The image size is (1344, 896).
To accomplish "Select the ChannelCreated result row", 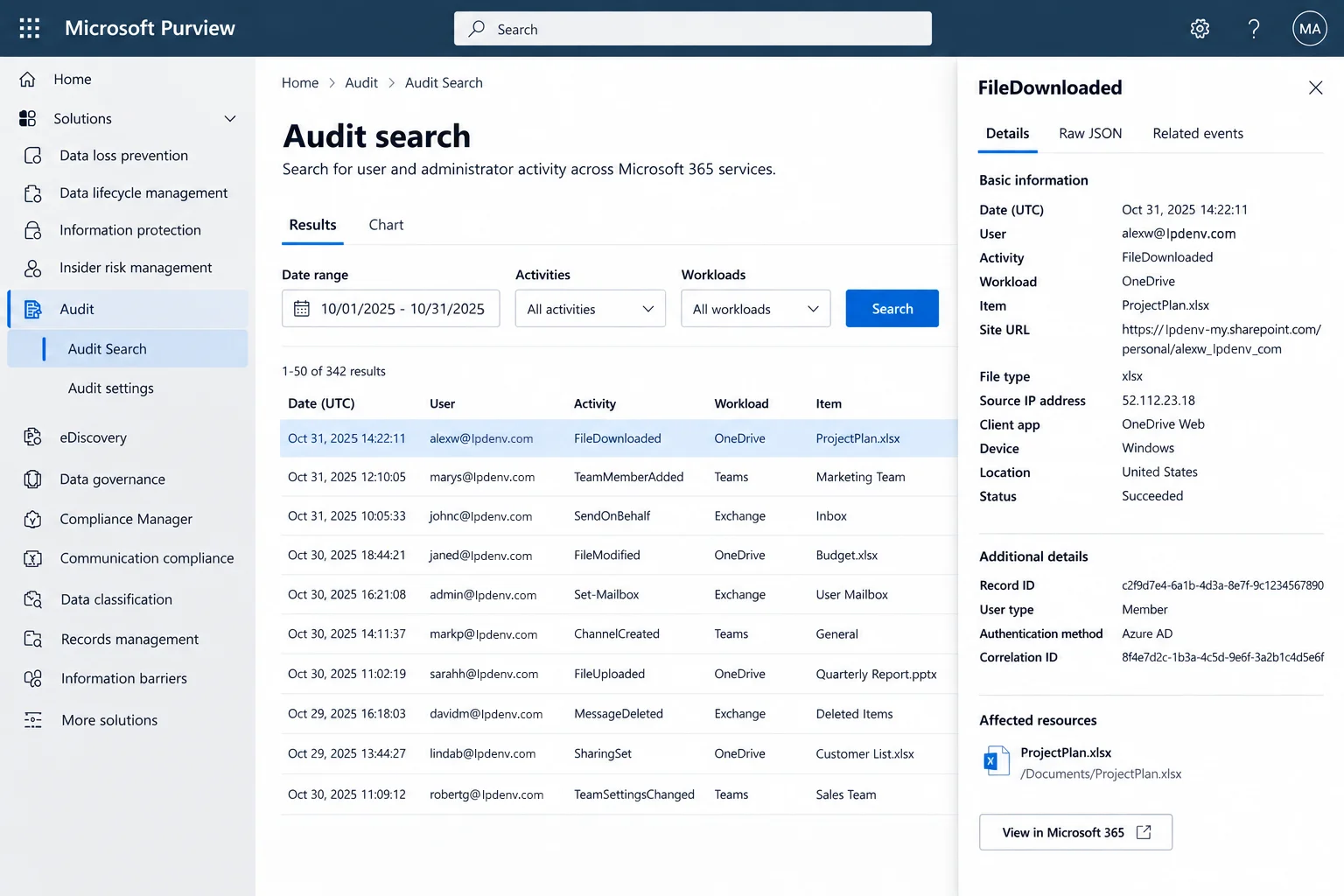I will point(619,634).
